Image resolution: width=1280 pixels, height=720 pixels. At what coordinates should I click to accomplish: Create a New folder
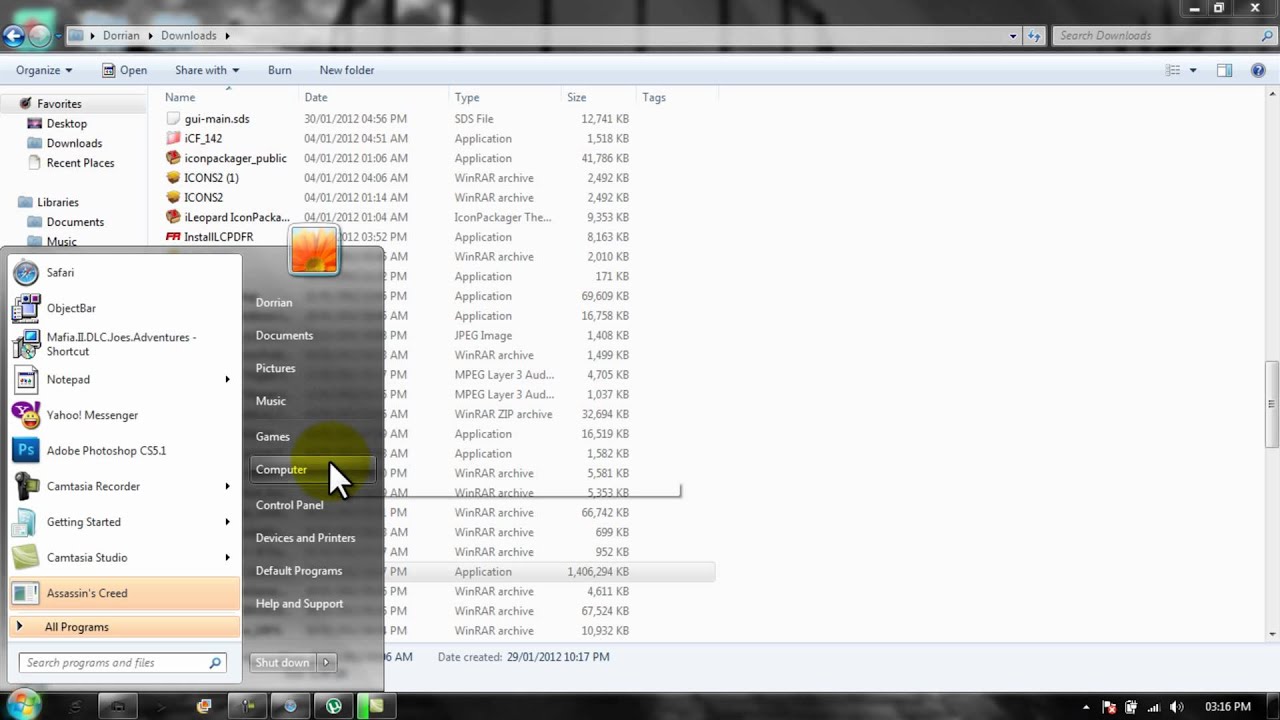point(347,70)
